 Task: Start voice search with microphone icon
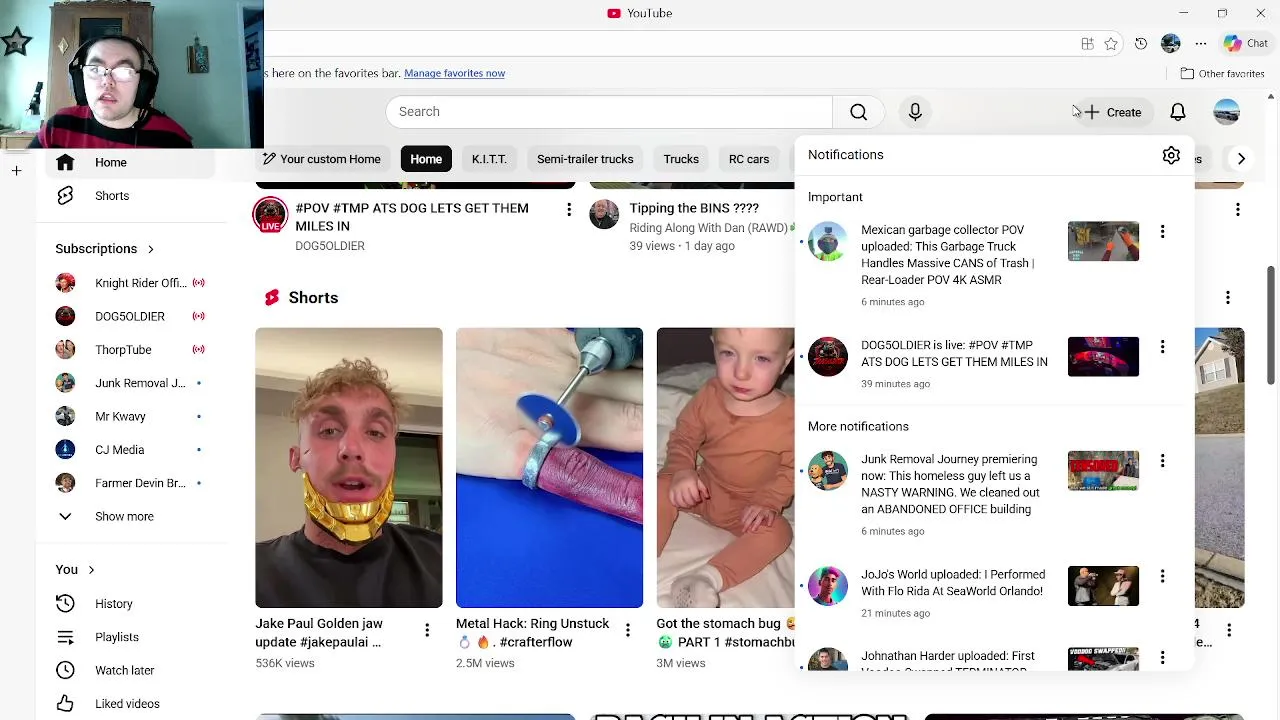coord(915,112)
